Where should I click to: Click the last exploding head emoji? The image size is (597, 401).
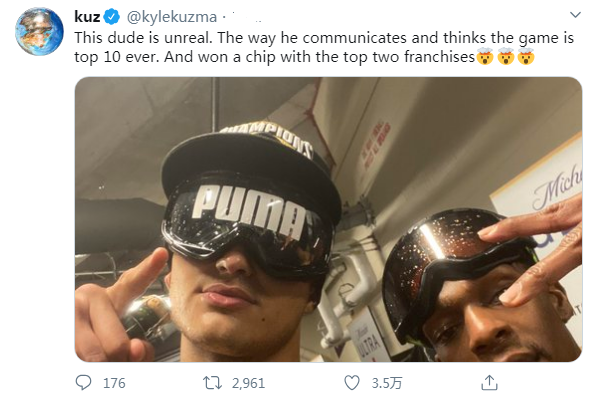tap(526, 57)
